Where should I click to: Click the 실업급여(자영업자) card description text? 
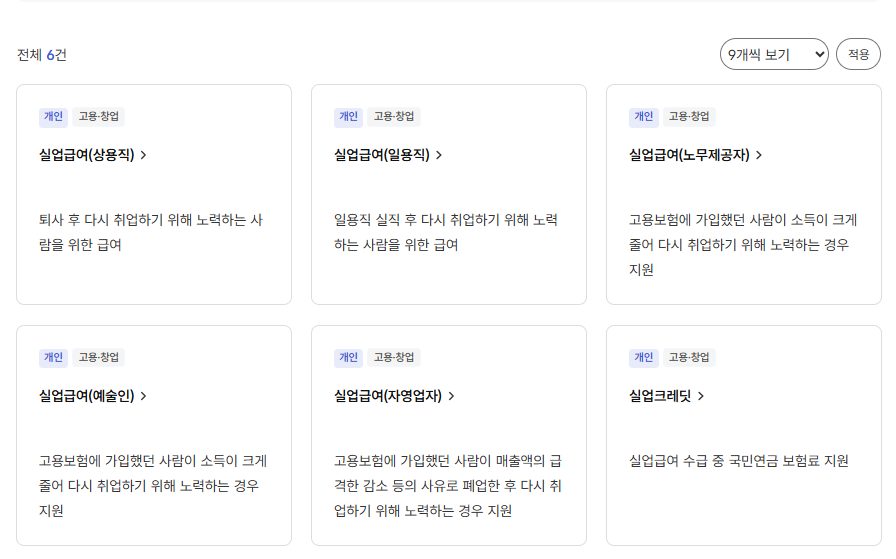447,486
